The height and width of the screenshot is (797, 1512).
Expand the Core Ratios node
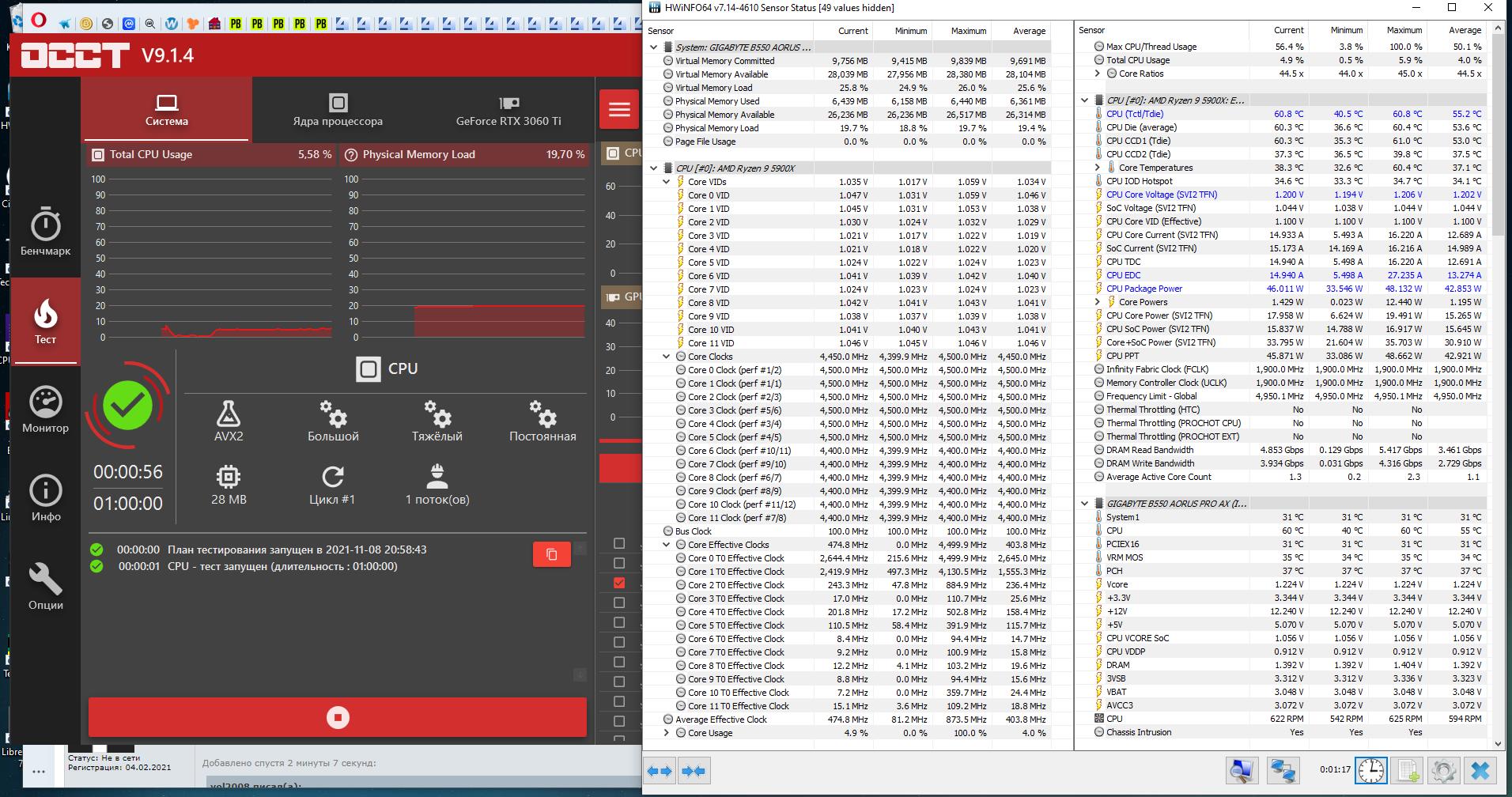point(1097,74)
